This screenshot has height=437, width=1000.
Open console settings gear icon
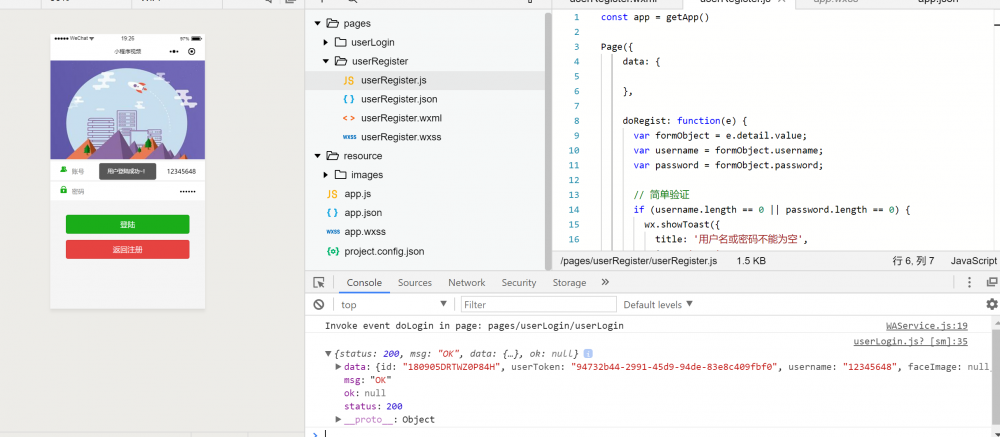tap(991, 304)
